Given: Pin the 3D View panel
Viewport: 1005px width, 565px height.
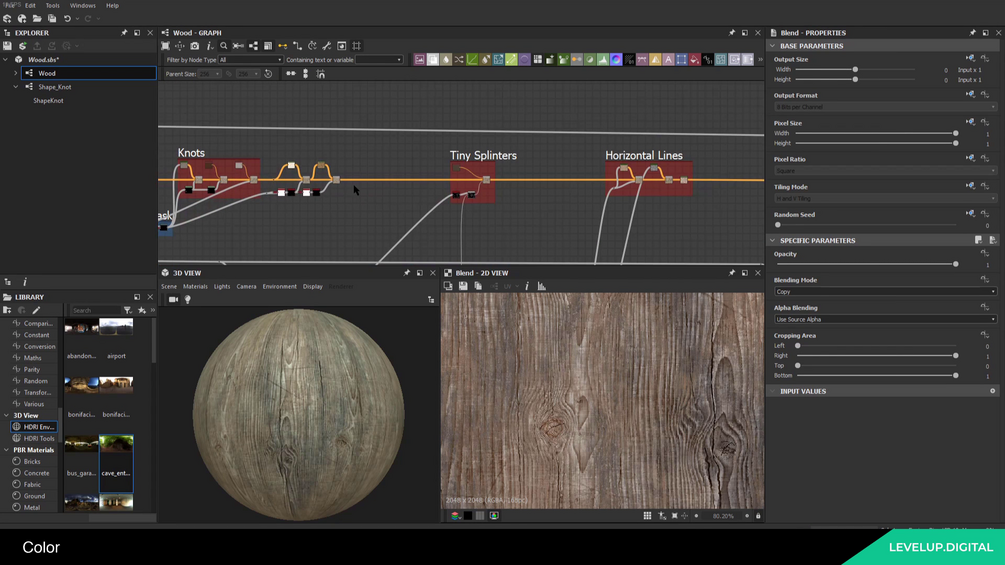Looking at the screenshot, I should point(407,273).
